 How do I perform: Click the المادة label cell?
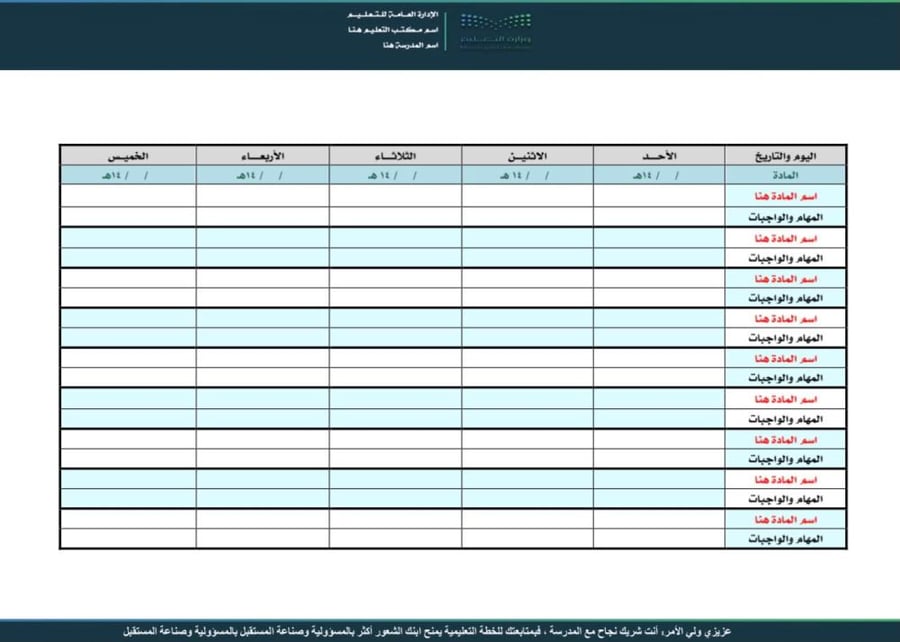pyautogui.click(x=785, y=175)
